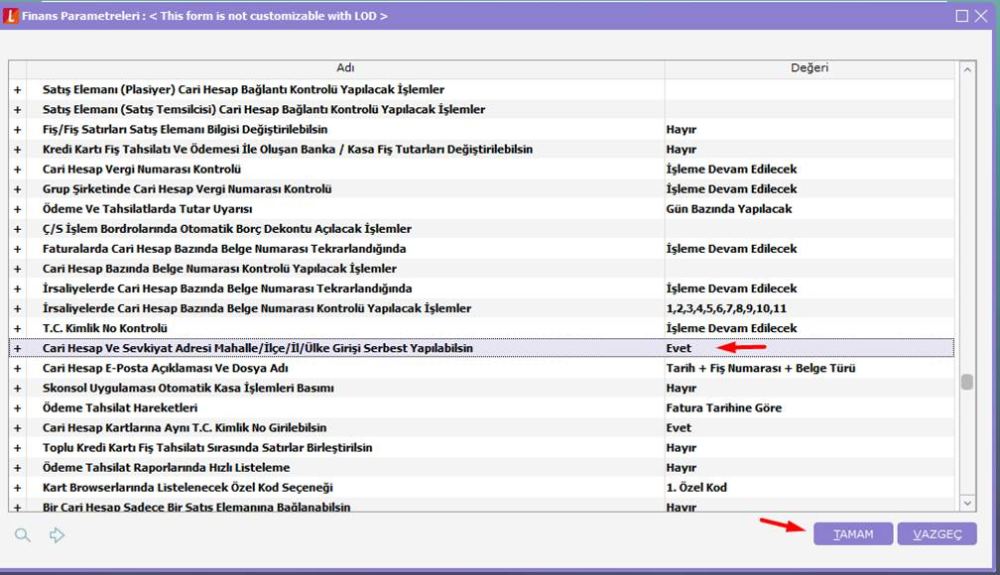Click the vertical scrollbar thumb
This screenshot has width=1000, height=575.
click(967, 381)
